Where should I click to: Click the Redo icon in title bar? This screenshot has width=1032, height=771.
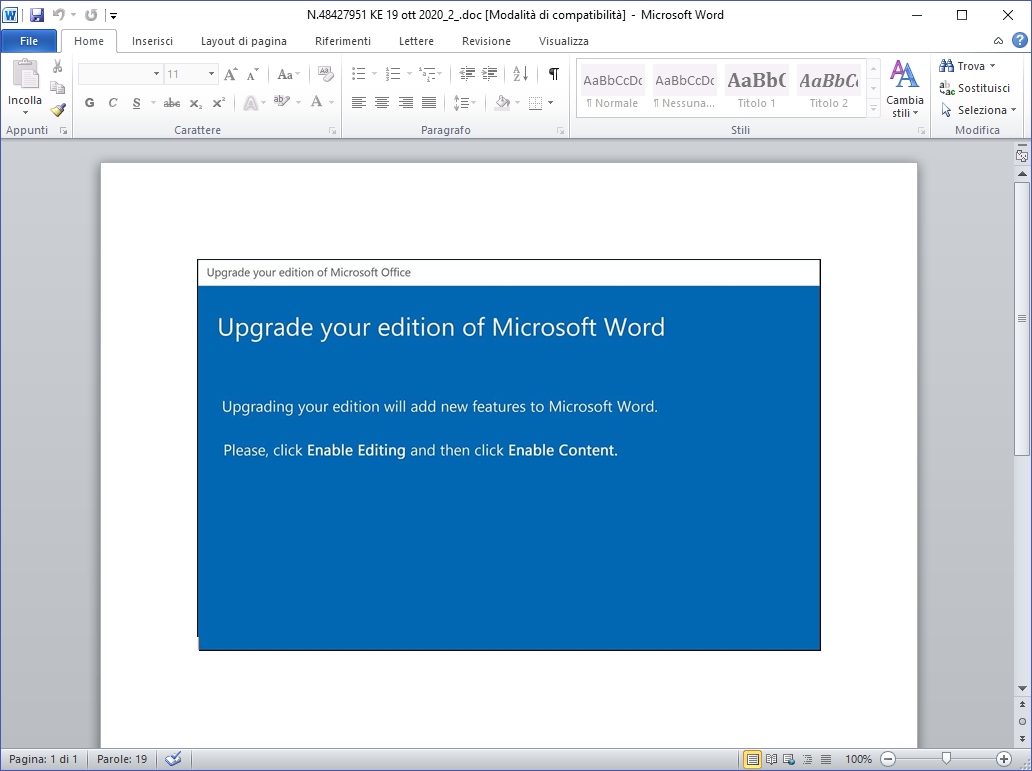(91, 14)
